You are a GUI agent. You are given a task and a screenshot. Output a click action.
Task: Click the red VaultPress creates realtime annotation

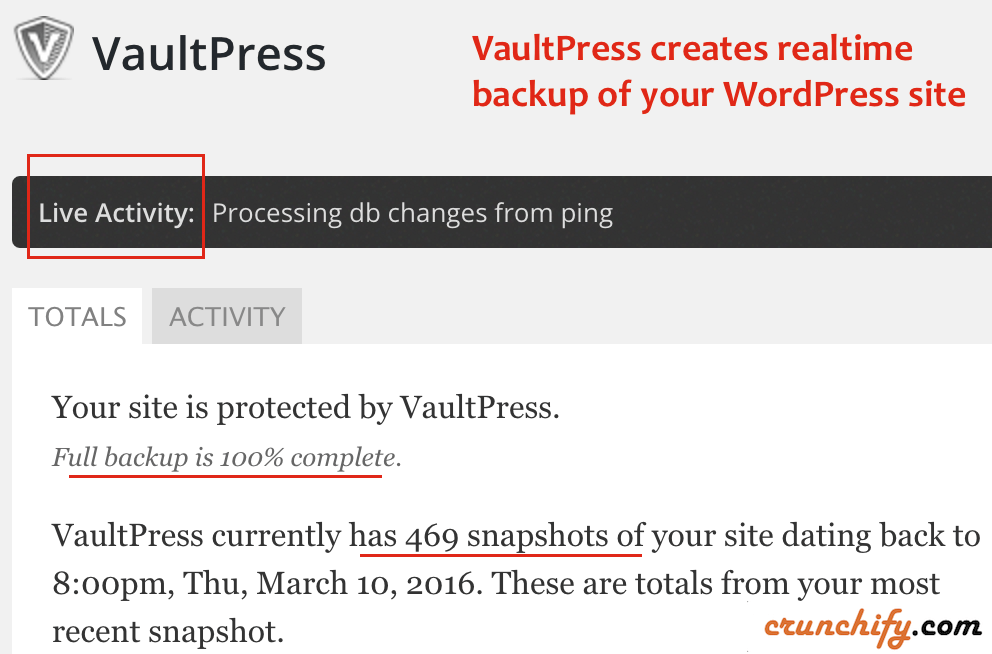coord(692,49)
